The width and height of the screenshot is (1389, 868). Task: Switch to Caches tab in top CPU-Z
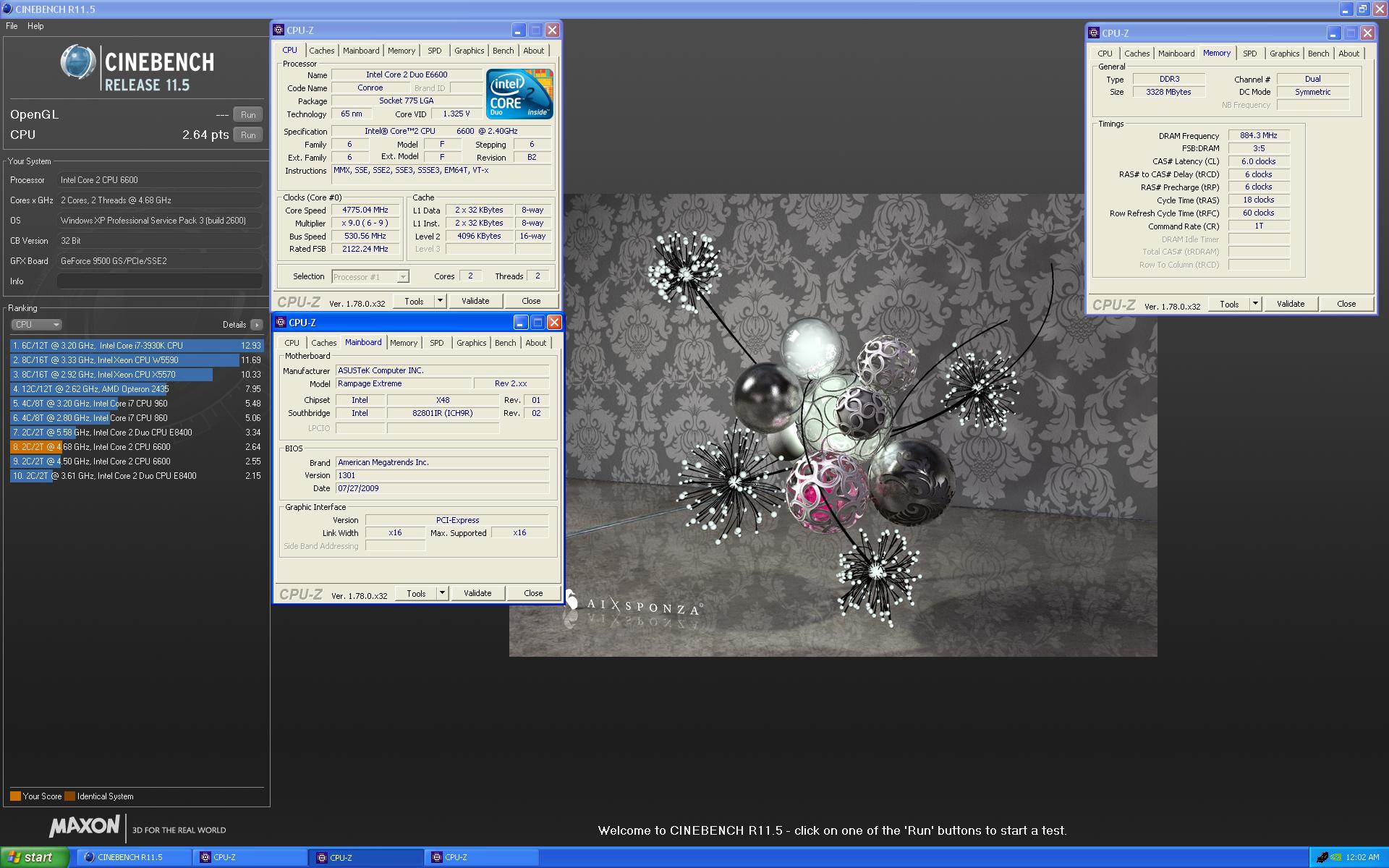click(321, 51)
